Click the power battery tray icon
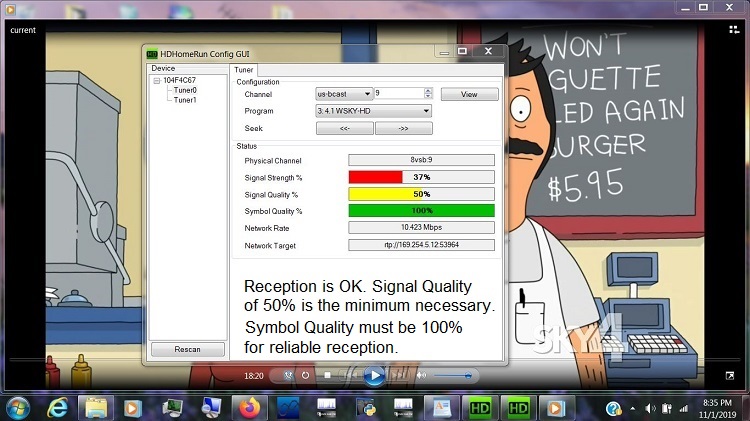 click(x=667, y=409)
